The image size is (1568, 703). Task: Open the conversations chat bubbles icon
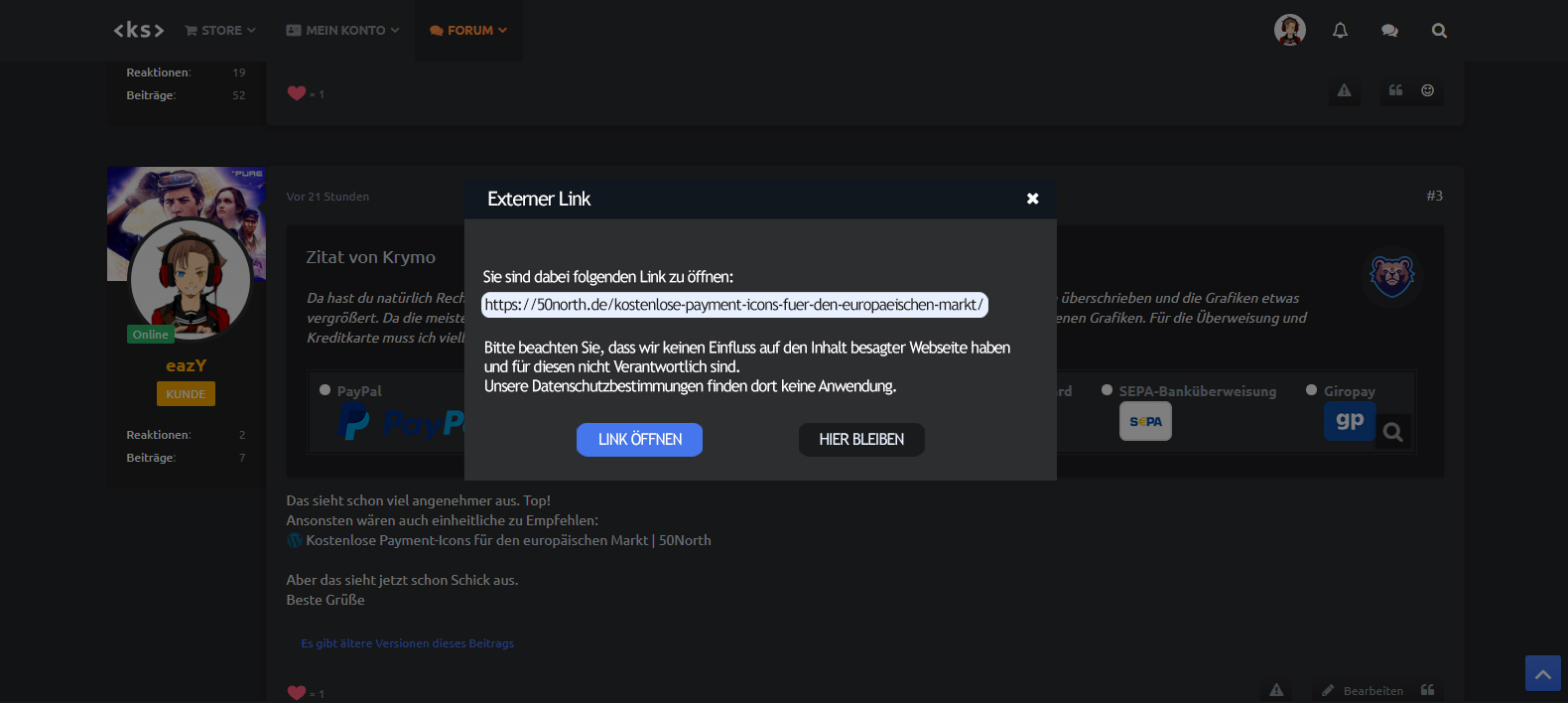(x=1389, y=31)
